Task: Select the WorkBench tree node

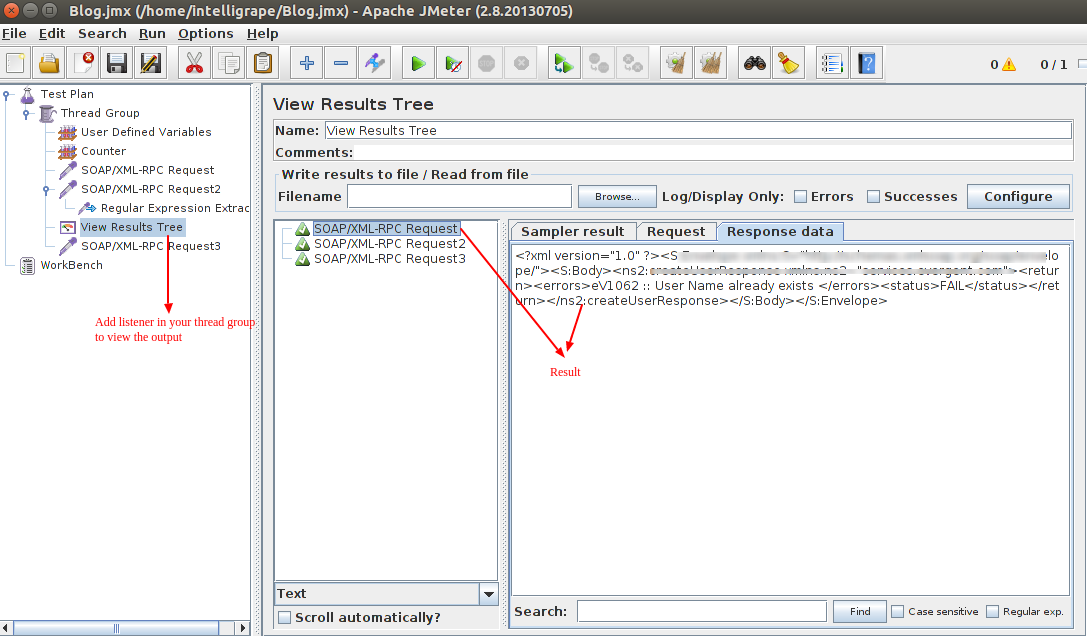Action: pos(71,265)
